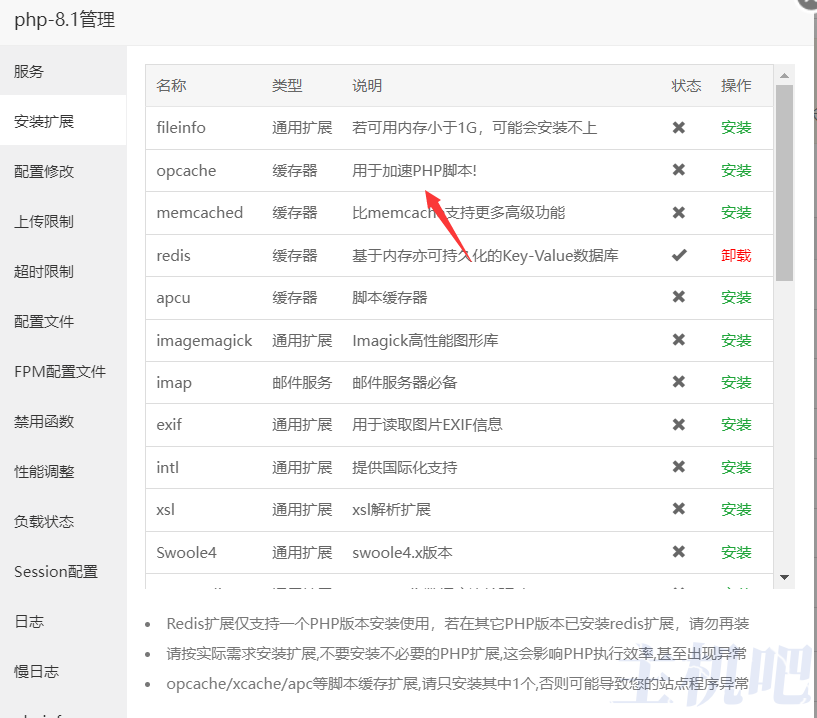Install the intl extension

tap(736, 468)
